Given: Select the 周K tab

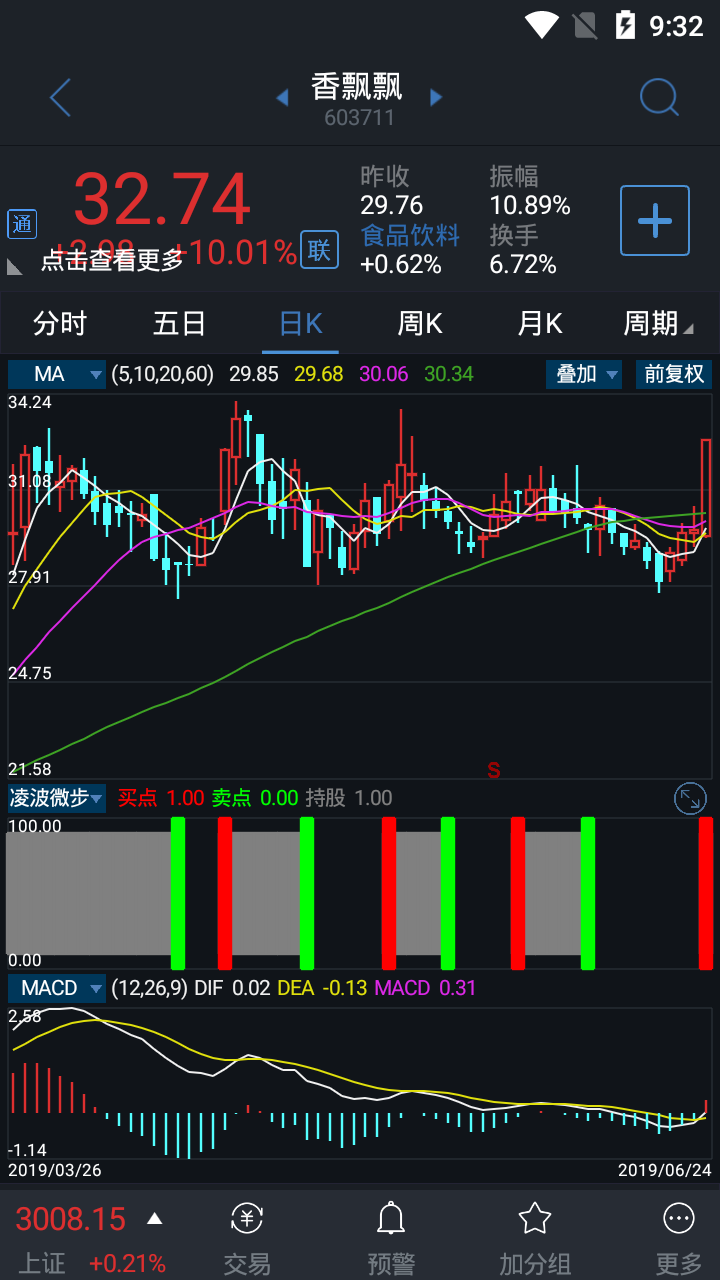Looking at the screenshot, I should [x=420, y=323].
